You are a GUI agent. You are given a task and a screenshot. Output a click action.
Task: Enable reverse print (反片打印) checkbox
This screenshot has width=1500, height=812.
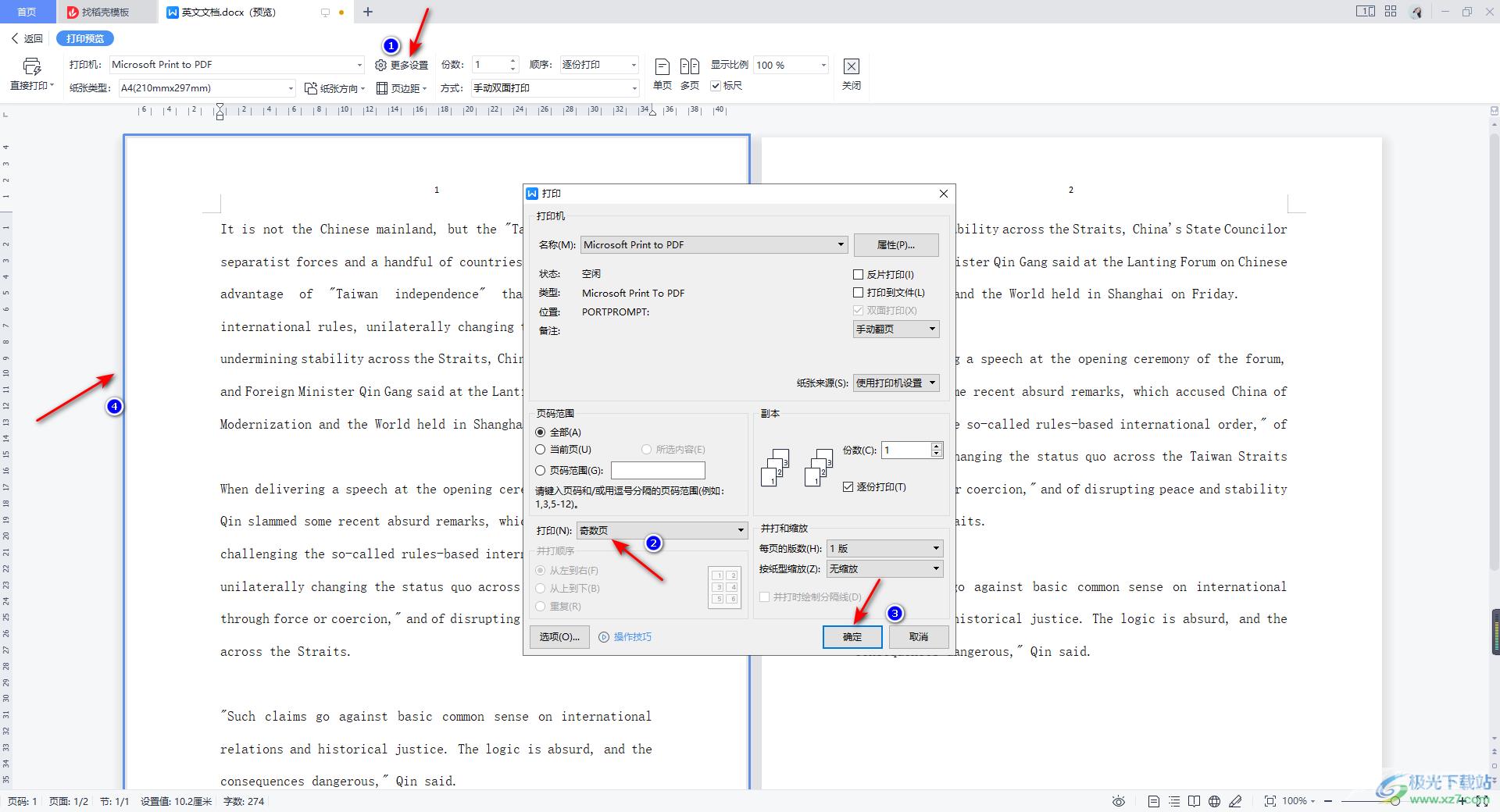(858, 274)
